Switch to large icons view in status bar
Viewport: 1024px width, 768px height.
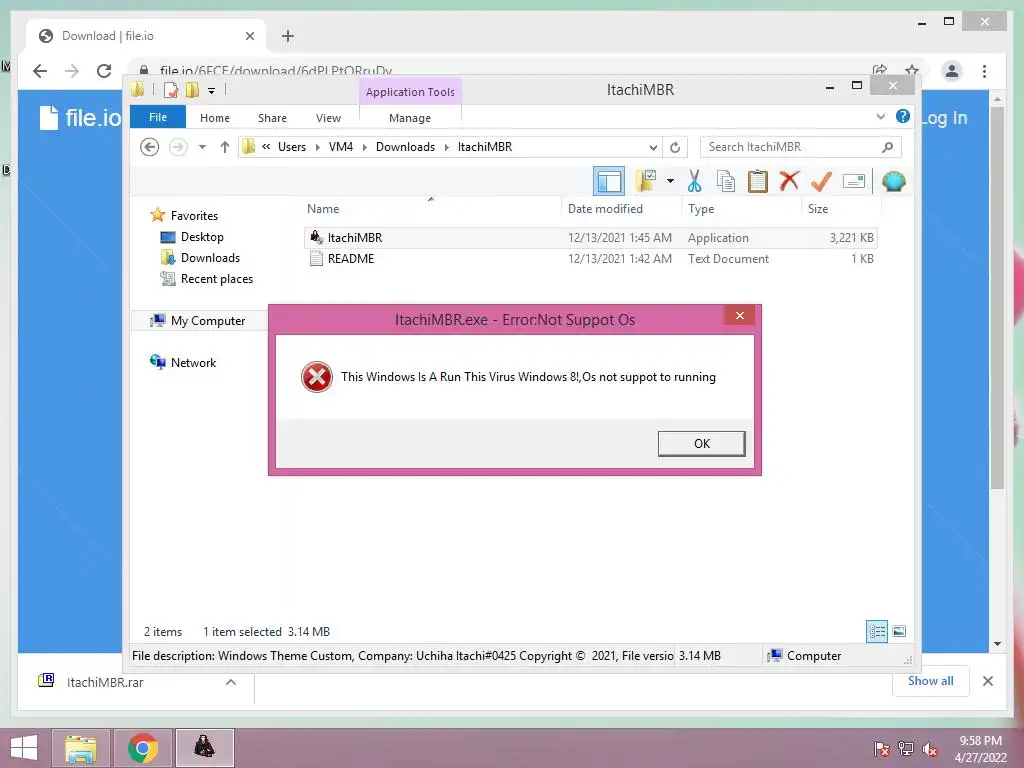coord(899,631)
